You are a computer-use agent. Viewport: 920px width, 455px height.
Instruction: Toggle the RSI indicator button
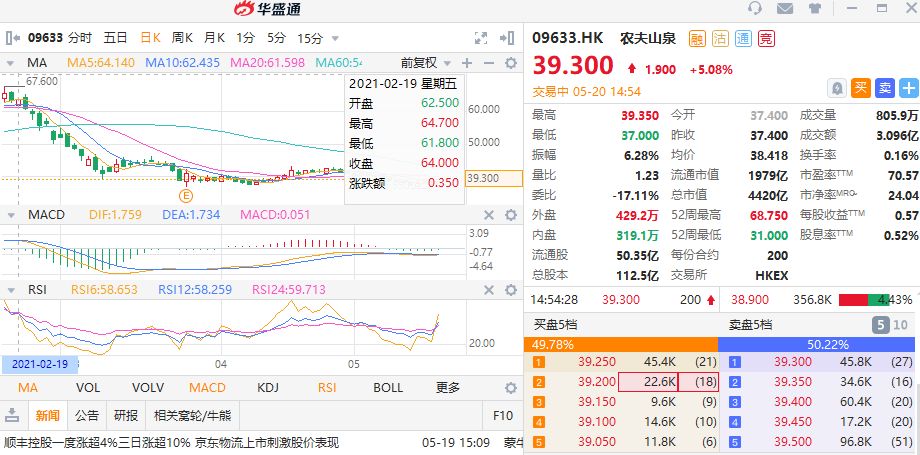[327, 387]
